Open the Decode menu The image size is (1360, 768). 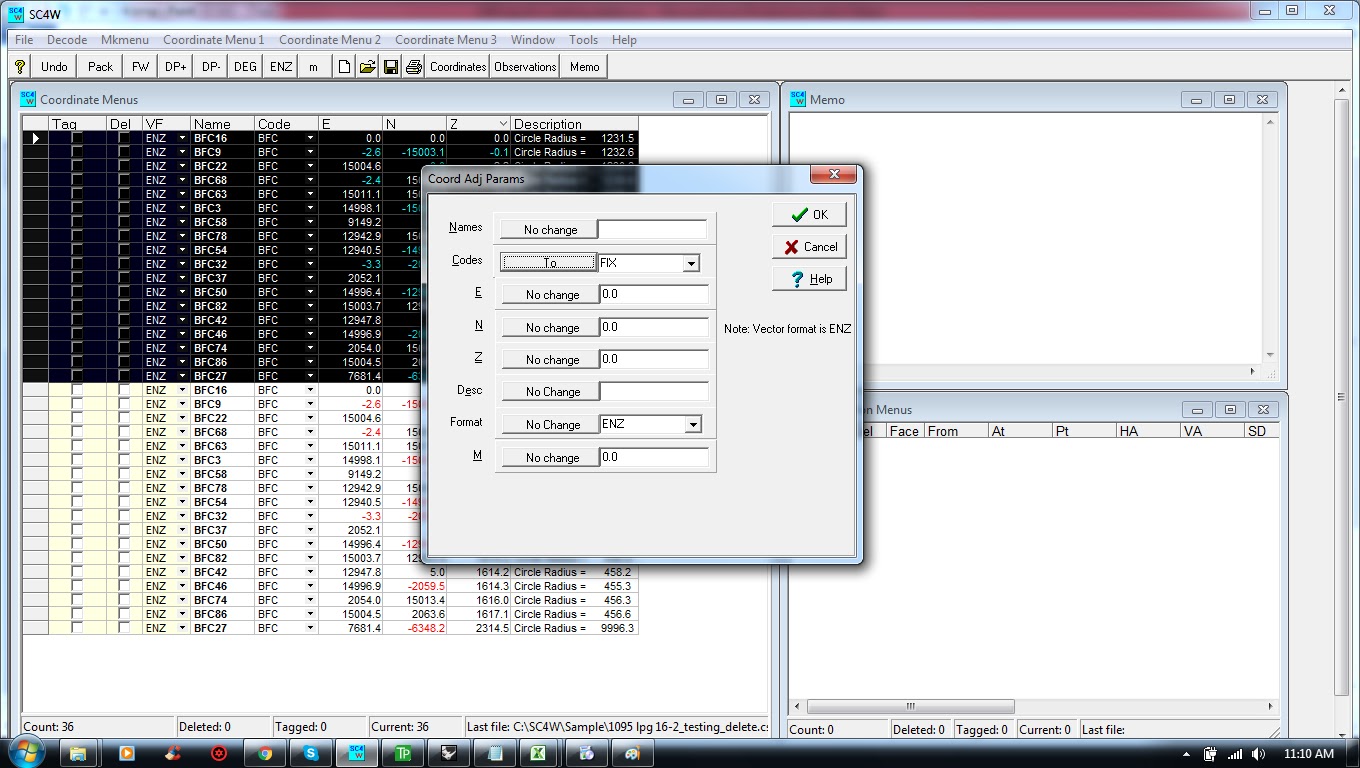pos(66,40)
